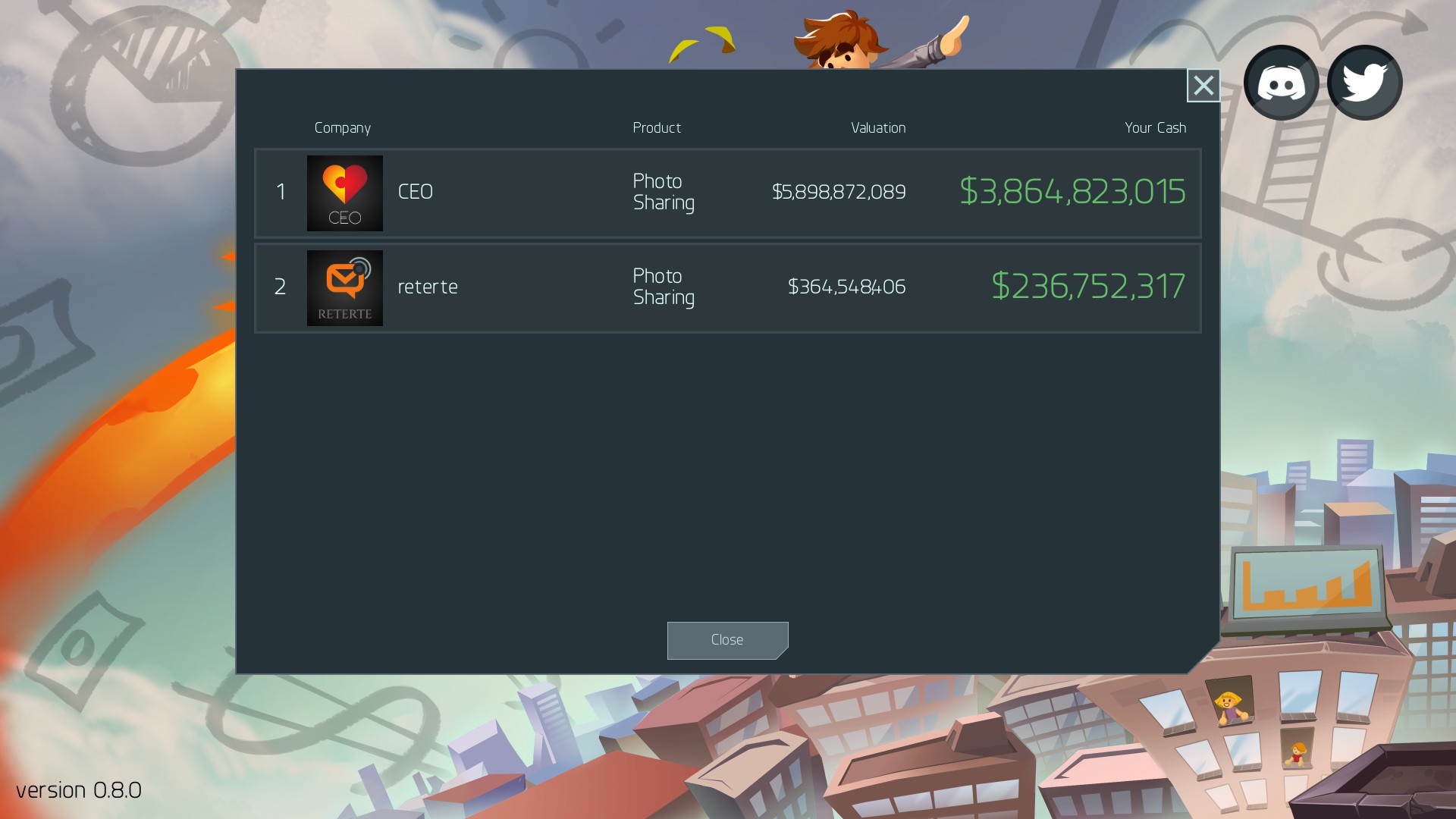Click the reterte envelope company logo
The width and height of the screenshot is (1456, 819).
point(345,288)
